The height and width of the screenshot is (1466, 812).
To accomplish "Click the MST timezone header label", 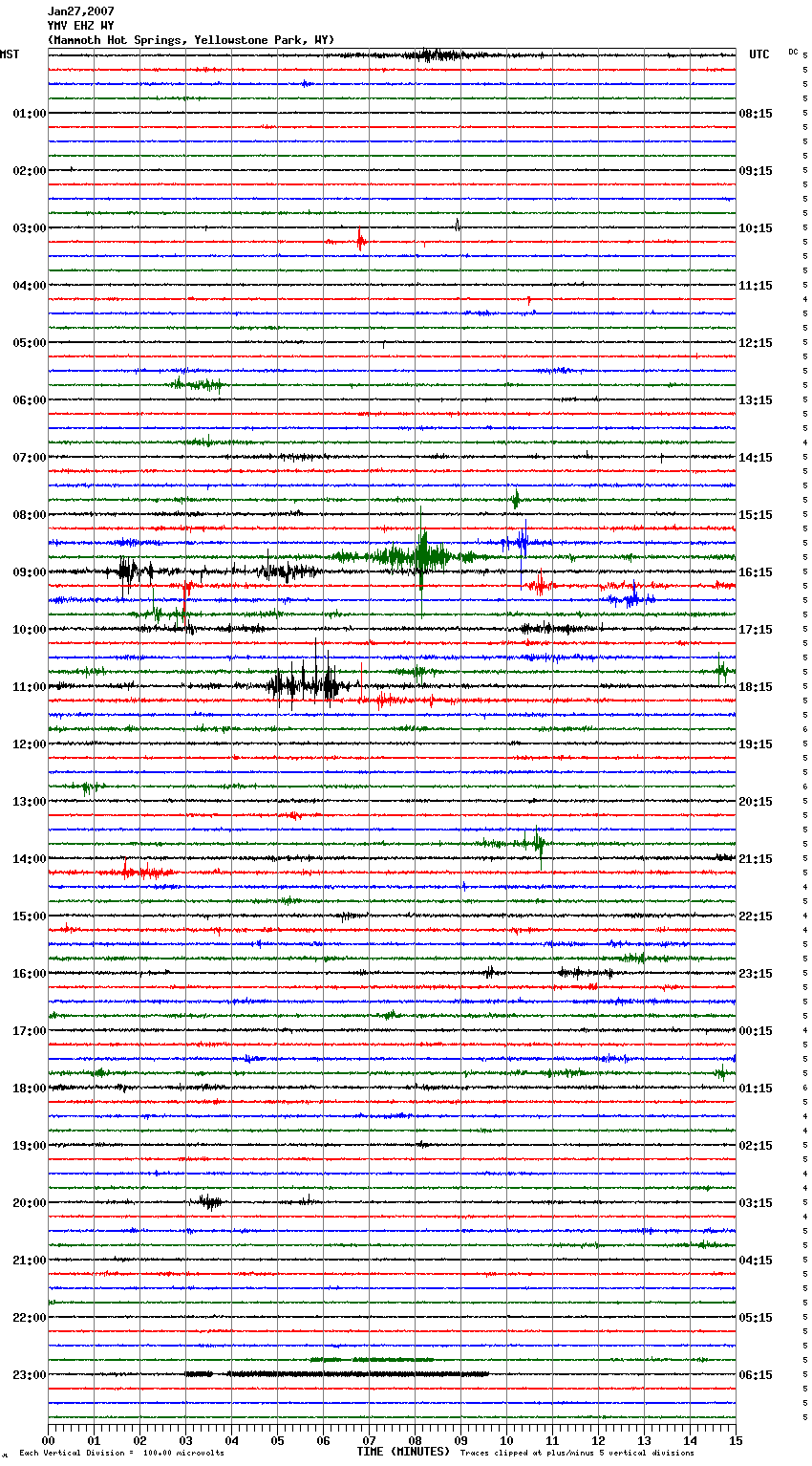I will [x=10, y=54].
